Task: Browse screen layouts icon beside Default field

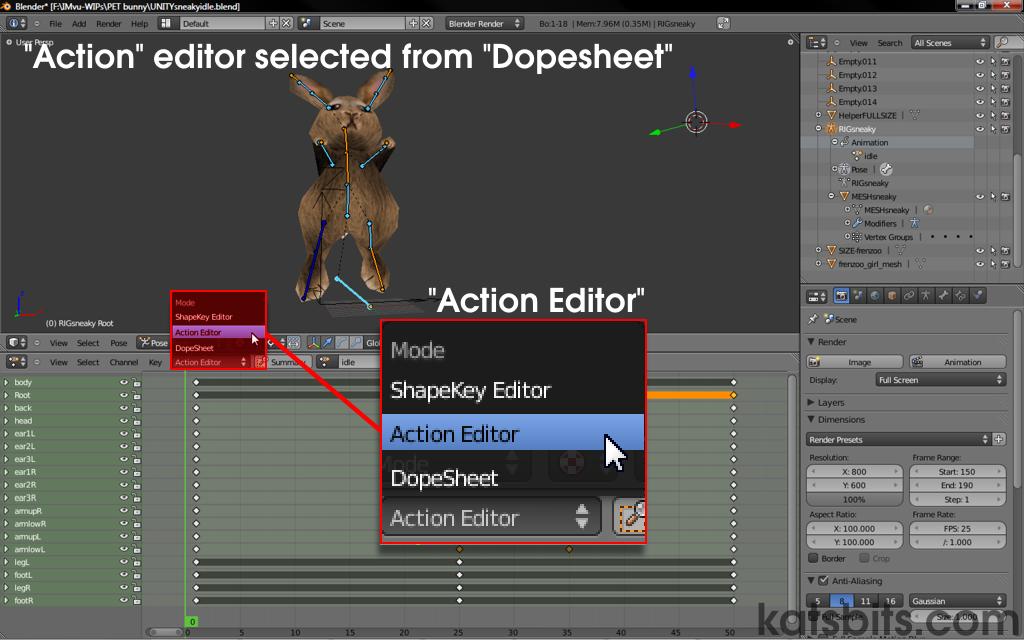Action: pos(167,24)
